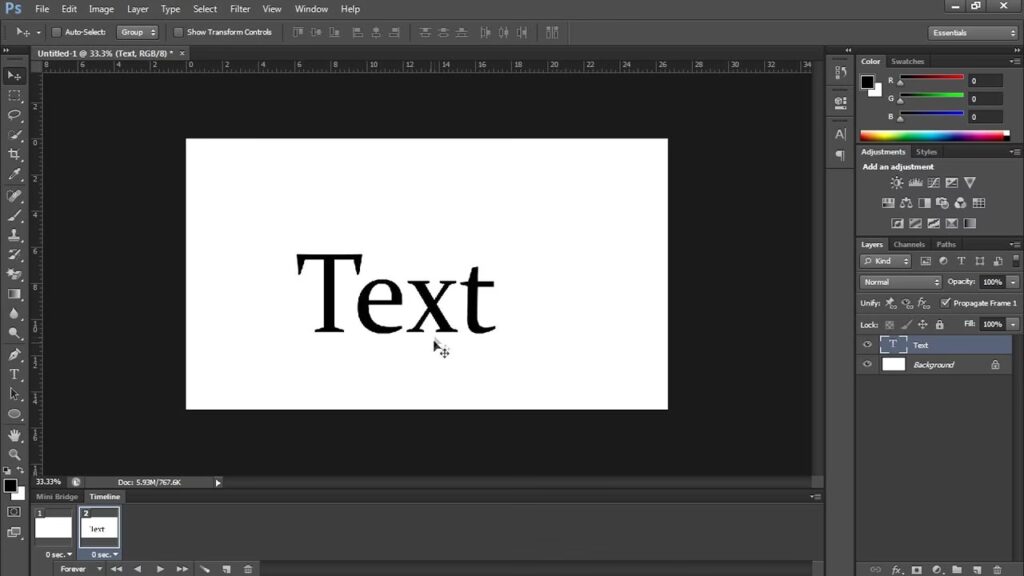Enable the Auto-Select checkbox
Viewport: 1024px width, 576px height.
coord(57,32)
